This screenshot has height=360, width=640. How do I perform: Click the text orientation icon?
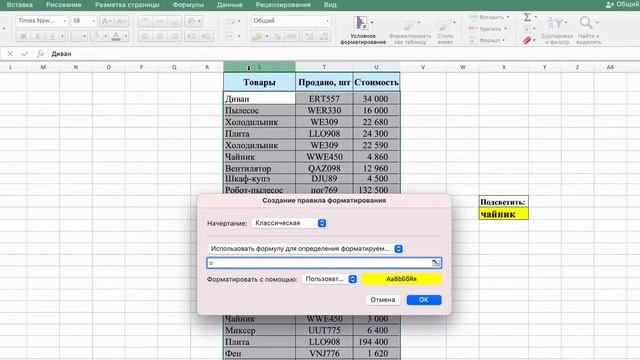click(191, 21)
